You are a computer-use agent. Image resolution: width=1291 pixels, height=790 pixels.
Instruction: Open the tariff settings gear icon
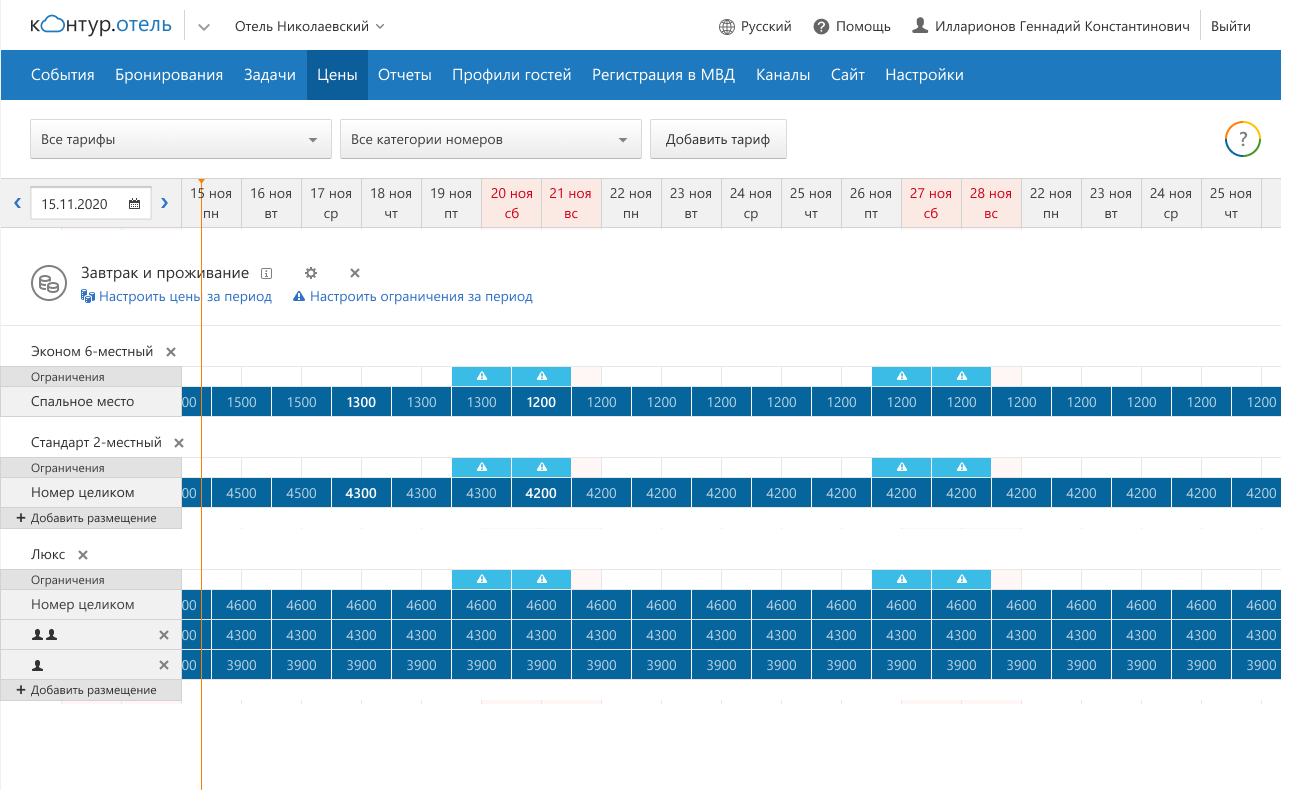pyautogui.click(x=311, y=273)
